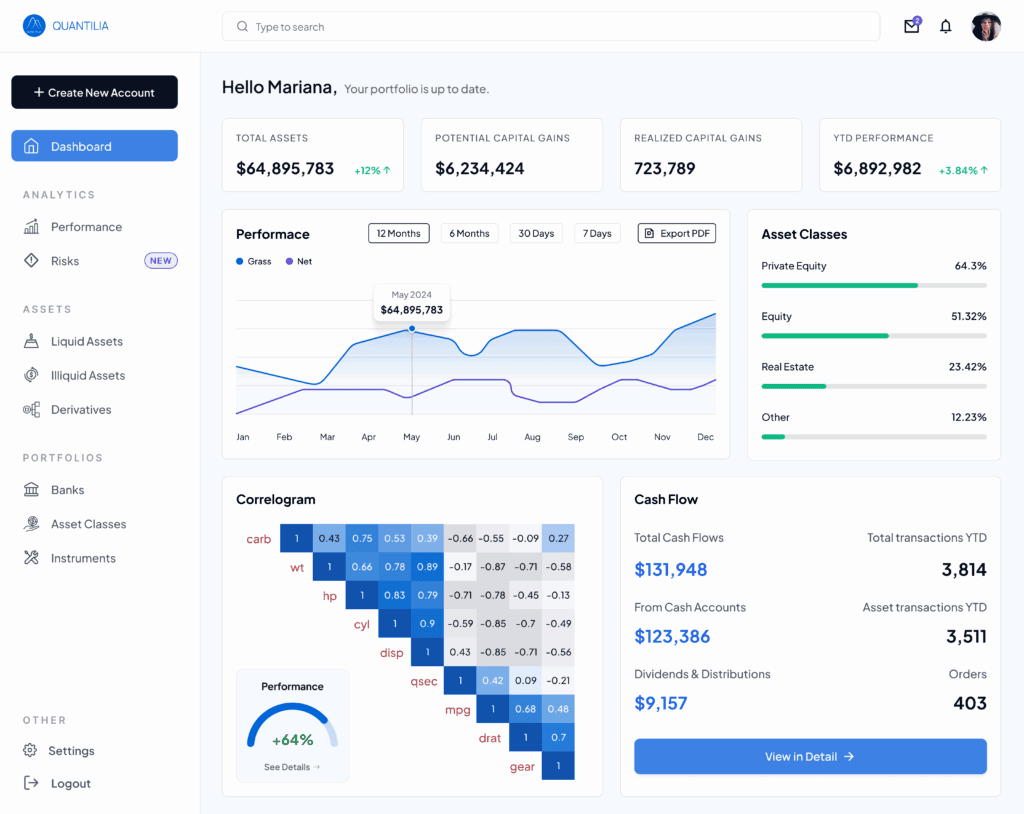This screenshot has height=814, width=1024.
Task: Switch chart to 7 Days
Action: [x=597, y=234]
